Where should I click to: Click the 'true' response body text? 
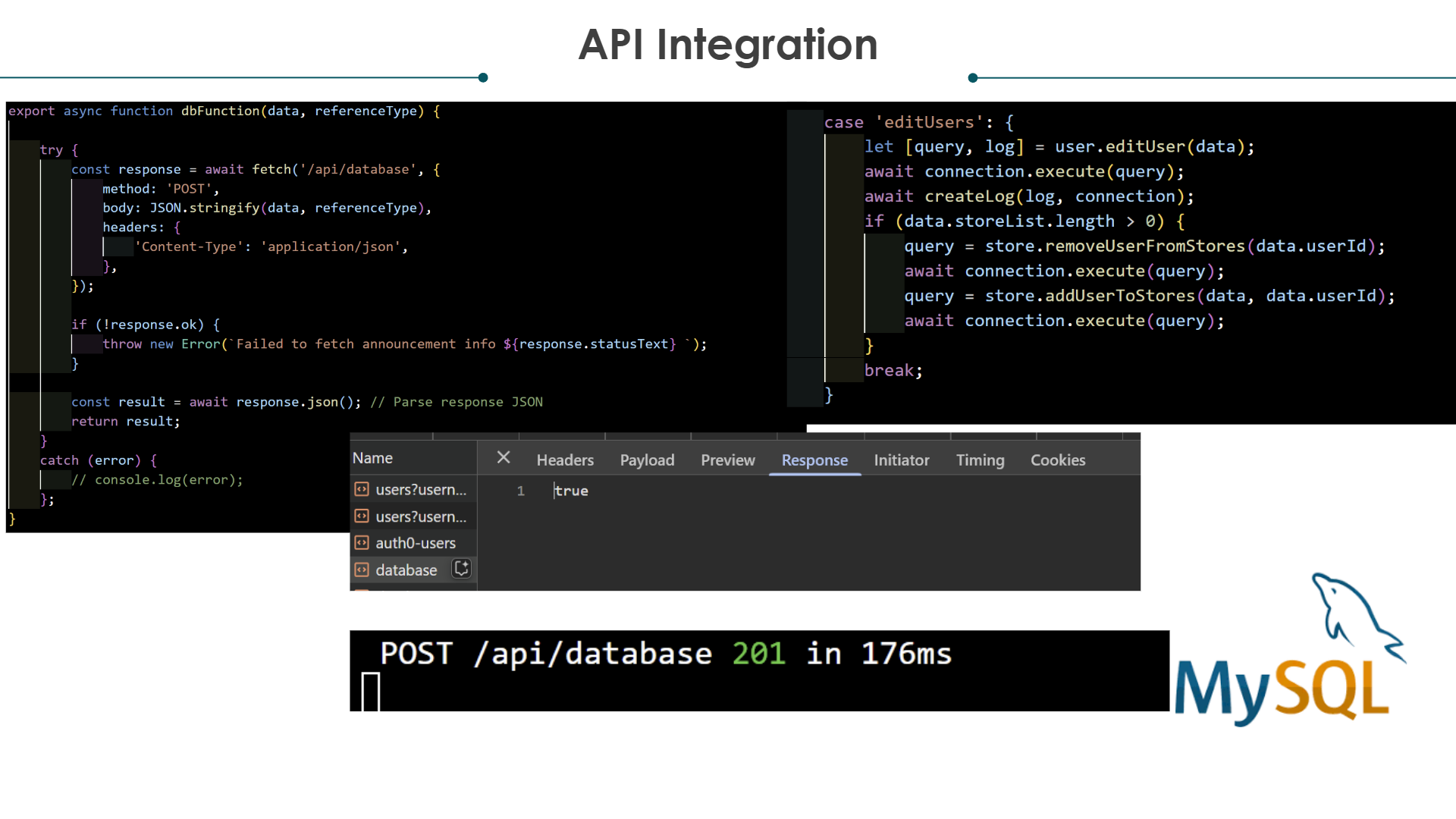[571, 491]
